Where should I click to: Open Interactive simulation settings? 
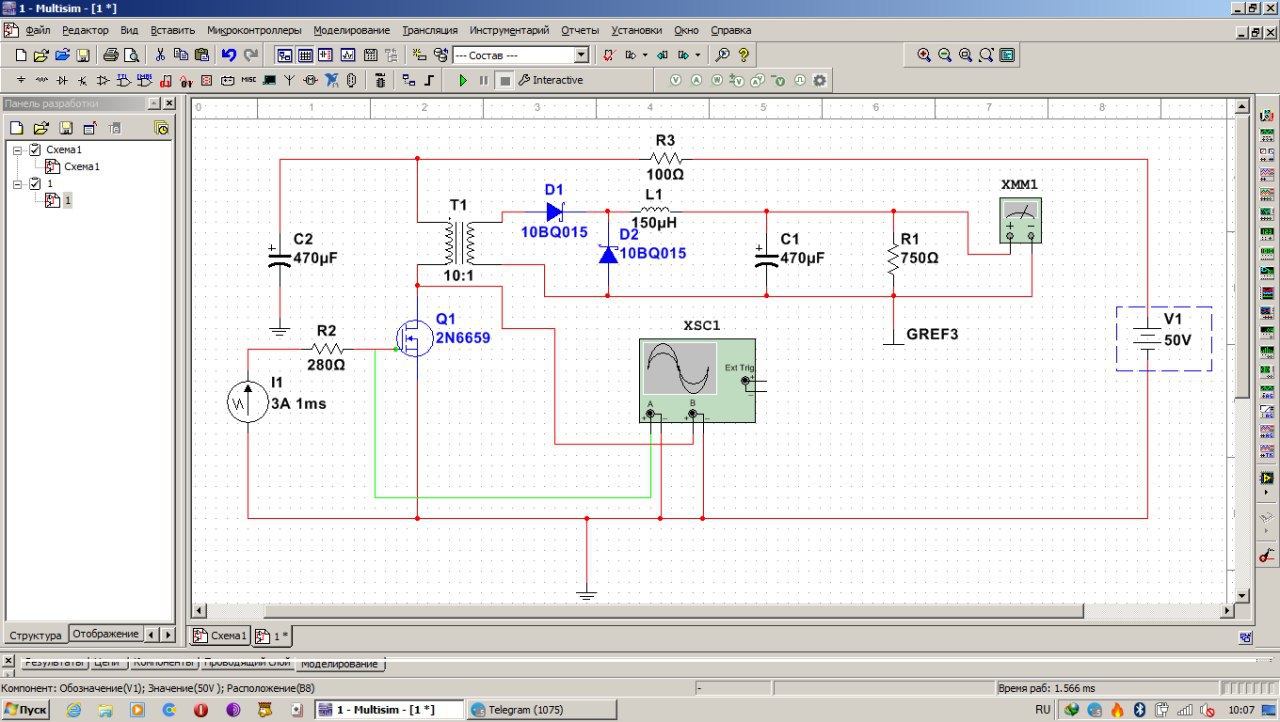pos(550,80)
